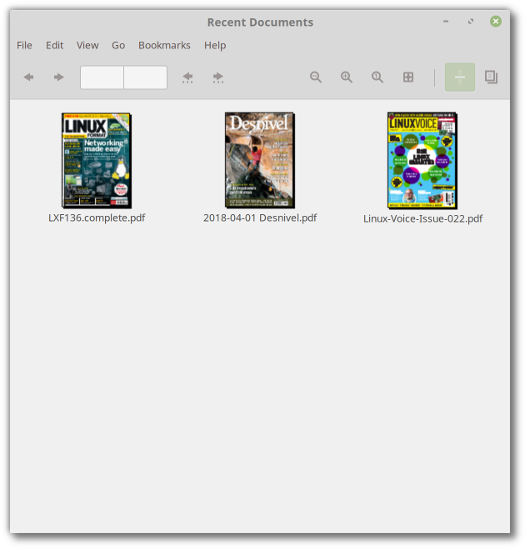
Task: Activate best fit zoom icon
Action: [408, 77]
